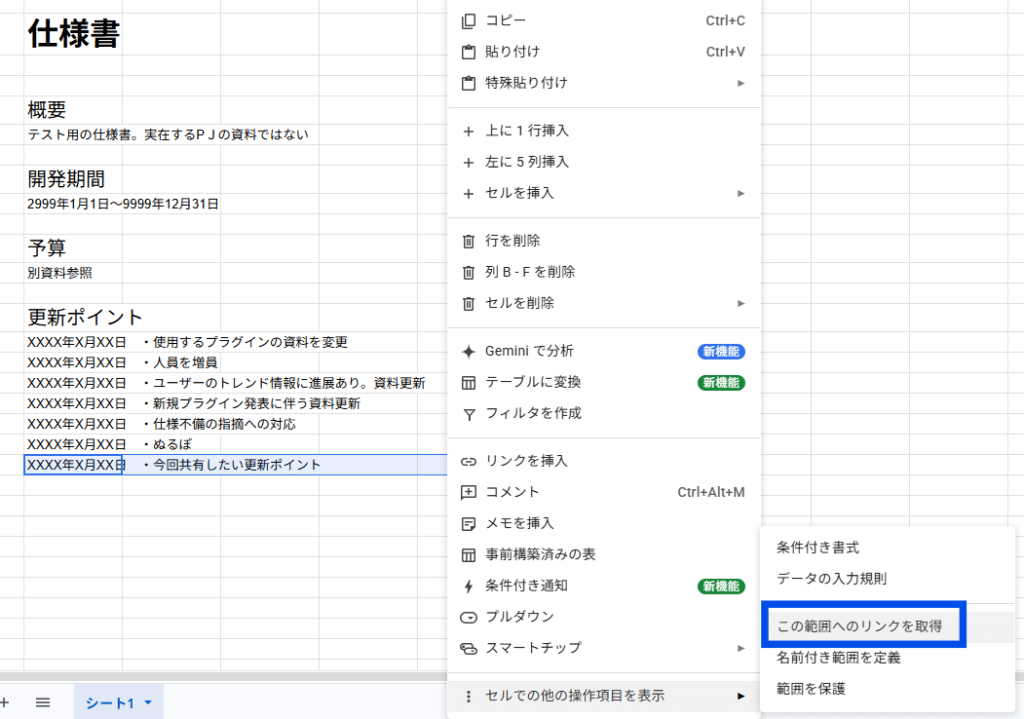Click the paste clipboard icon
The image size is (1024, 719).
click(468, 52)
